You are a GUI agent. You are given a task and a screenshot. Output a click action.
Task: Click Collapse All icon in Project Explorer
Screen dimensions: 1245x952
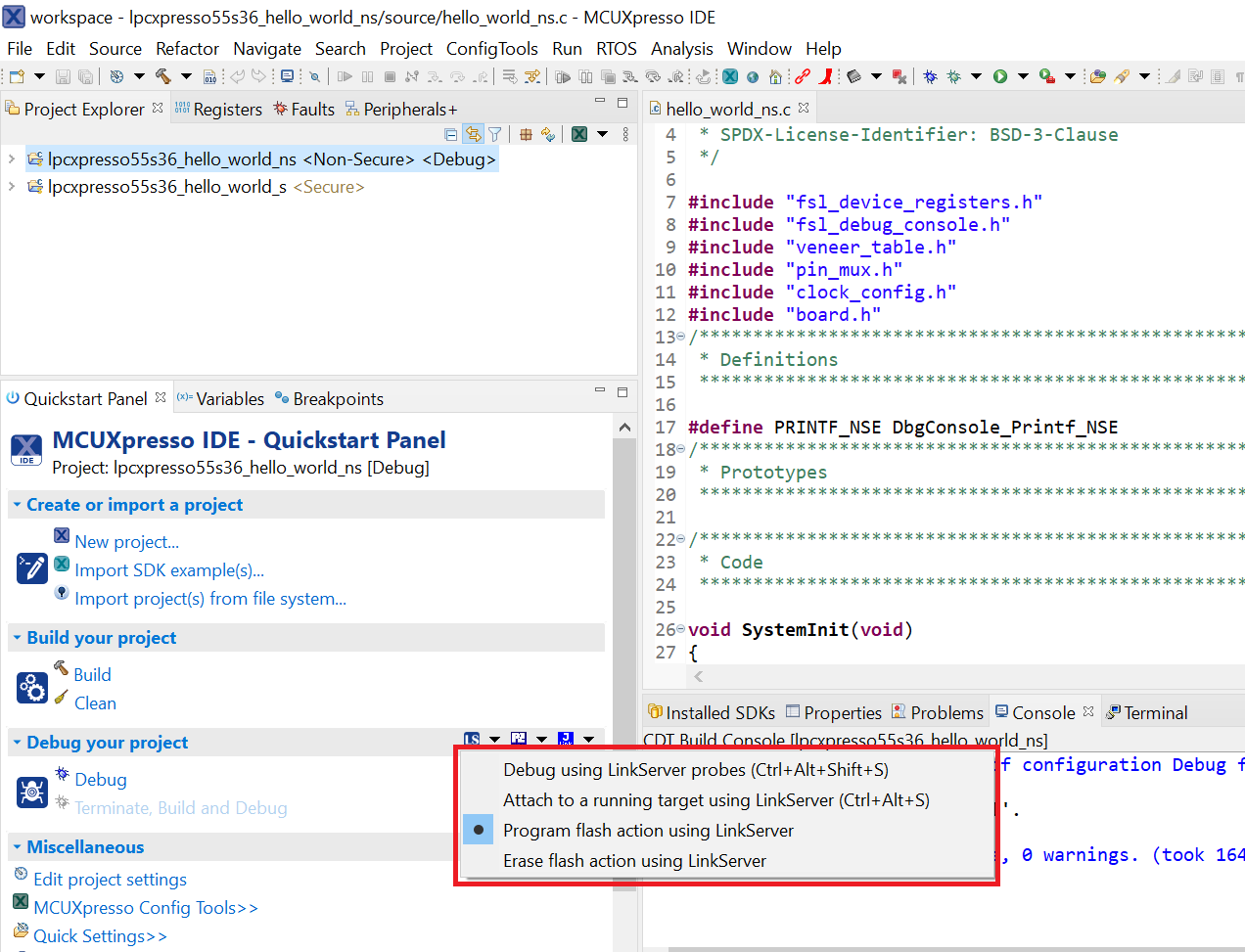450,134
